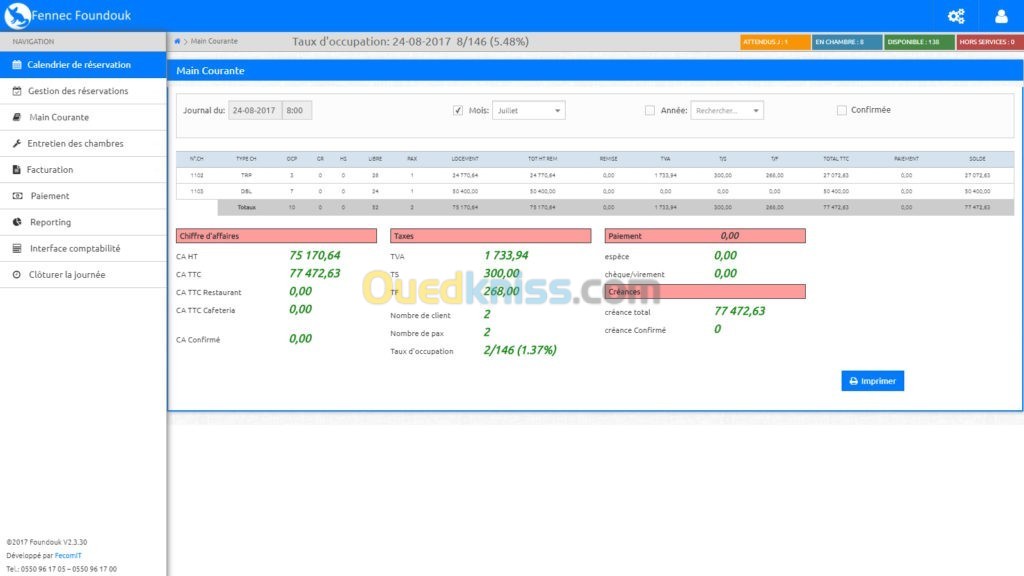
Task: Open the Année Rechercher dropdown
Action: (727, 110)
